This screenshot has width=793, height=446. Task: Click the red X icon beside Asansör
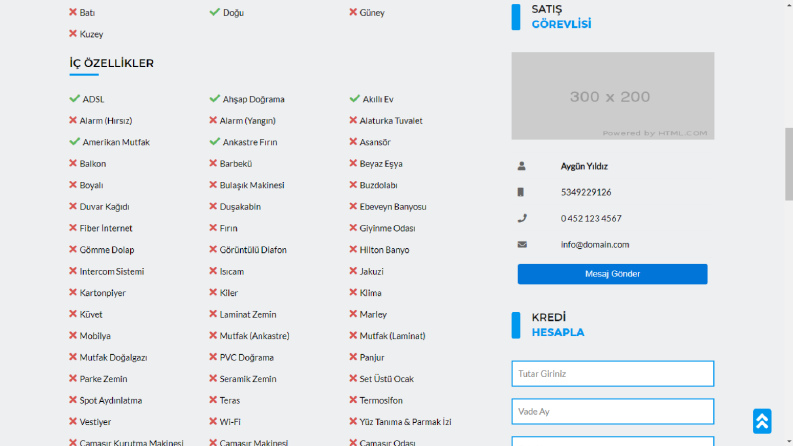[353, 142]
